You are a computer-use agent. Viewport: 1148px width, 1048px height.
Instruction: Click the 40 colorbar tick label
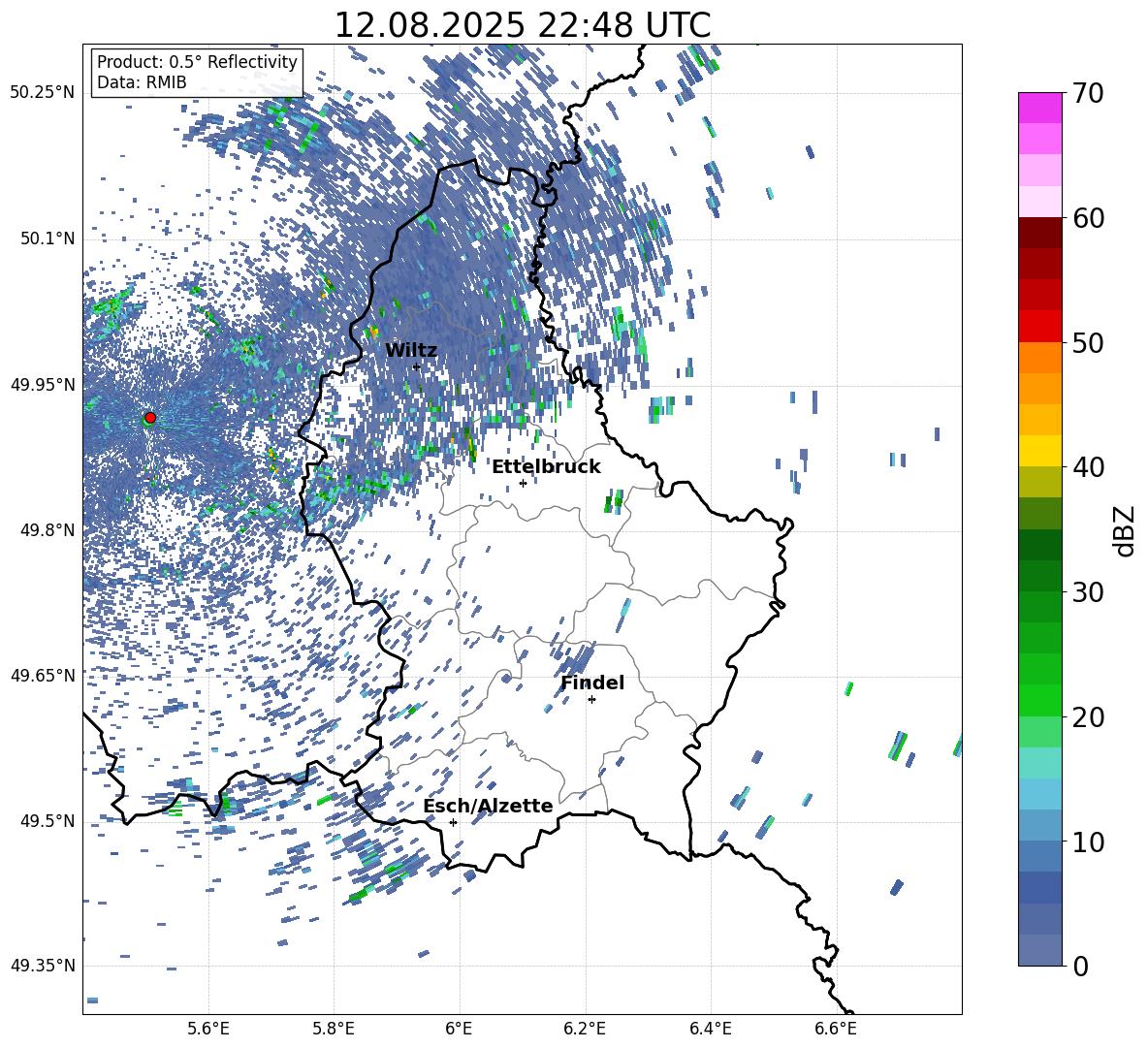(1088, 467)
